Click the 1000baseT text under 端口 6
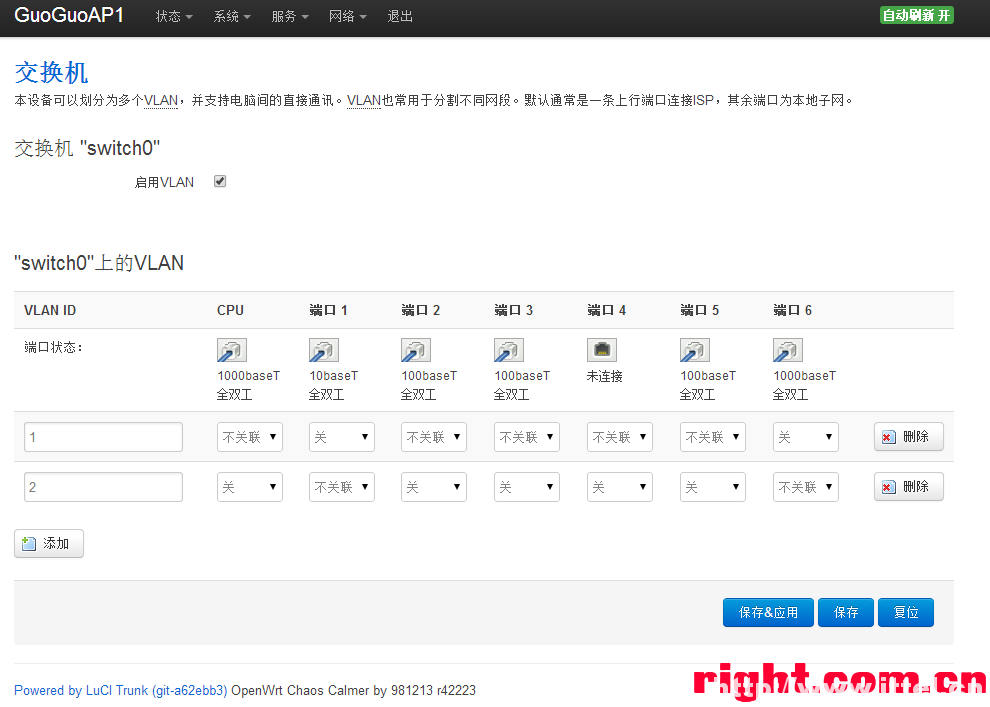This screenshot has height=707, width=990. (804, 376)
